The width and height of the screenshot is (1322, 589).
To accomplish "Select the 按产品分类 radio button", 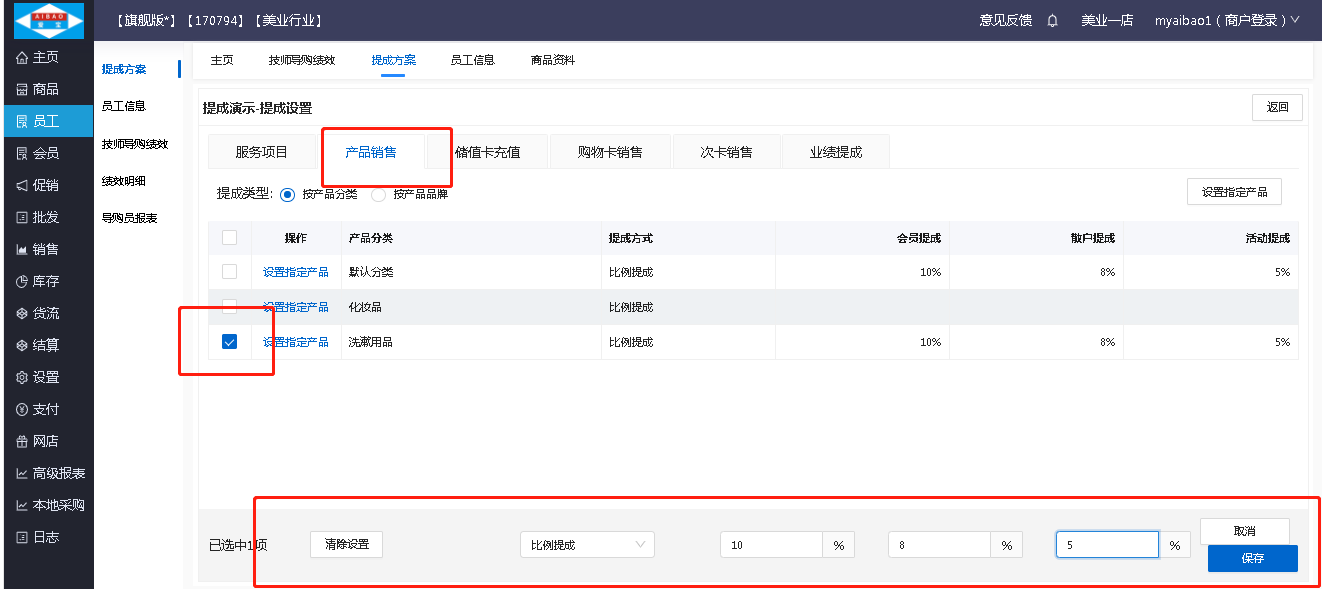I will click(x=288, y=194).
